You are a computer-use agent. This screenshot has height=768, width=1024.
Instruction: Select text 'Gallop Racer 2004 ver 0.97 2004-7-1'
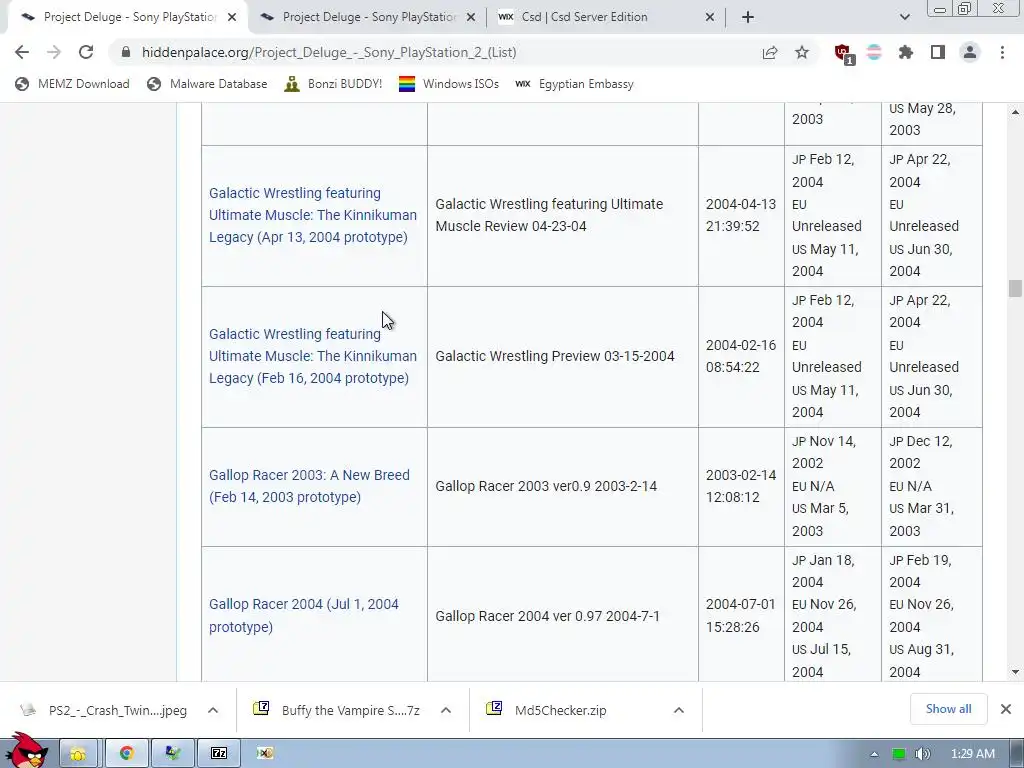tap(547, 616)
